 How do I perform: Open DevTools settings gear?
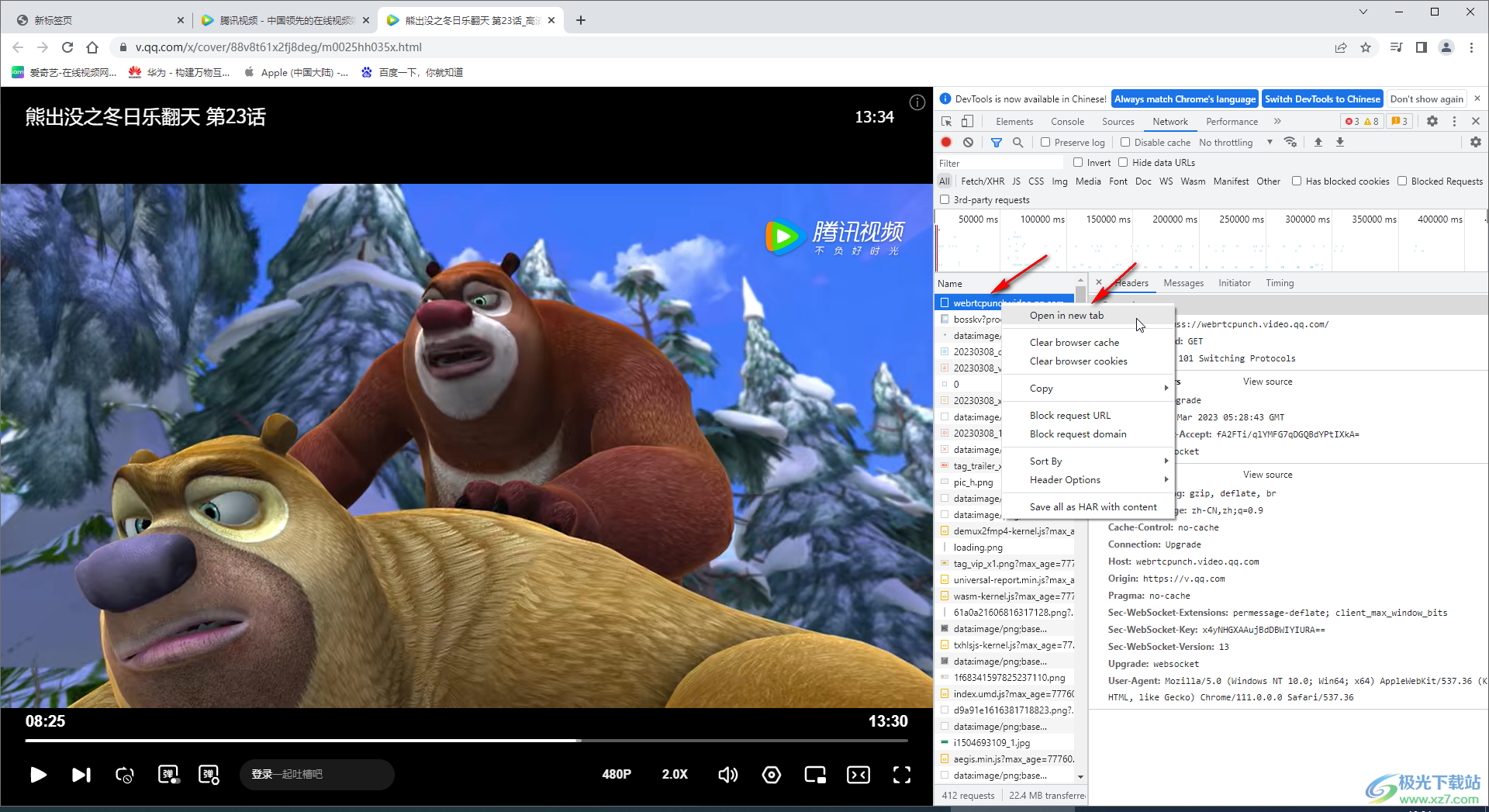1432,122
